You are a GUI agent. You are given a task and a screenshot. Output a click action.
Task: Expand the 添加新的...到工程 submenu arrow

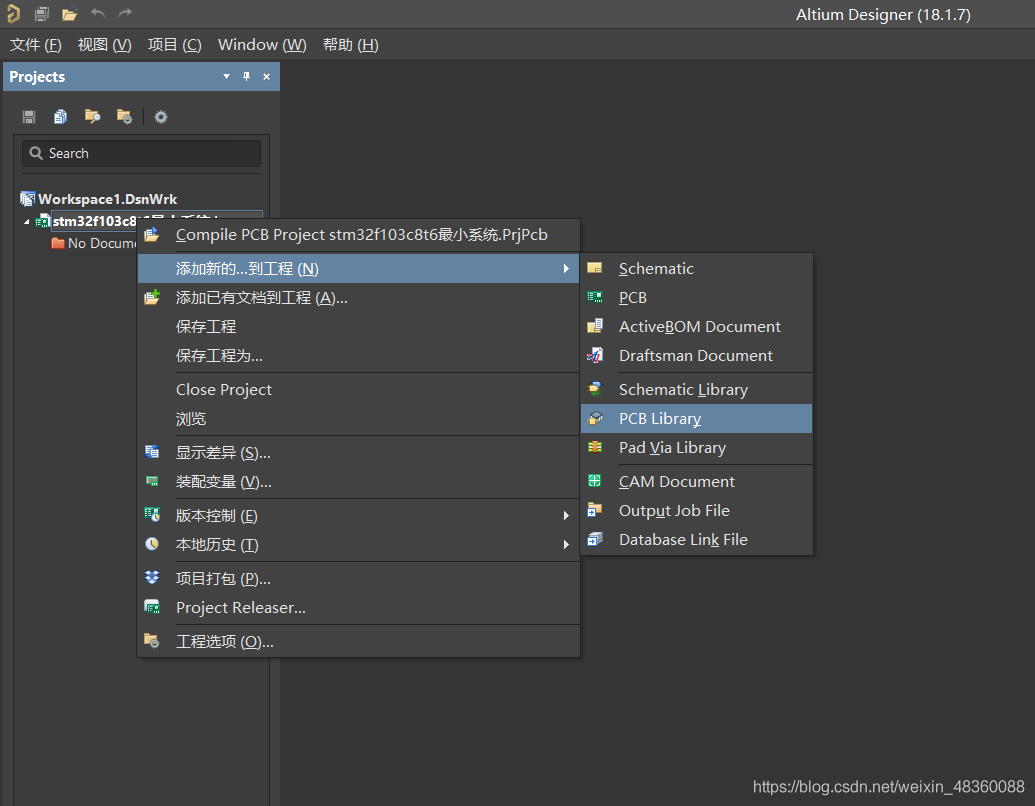pyautogui.click(x=566, y=269)
